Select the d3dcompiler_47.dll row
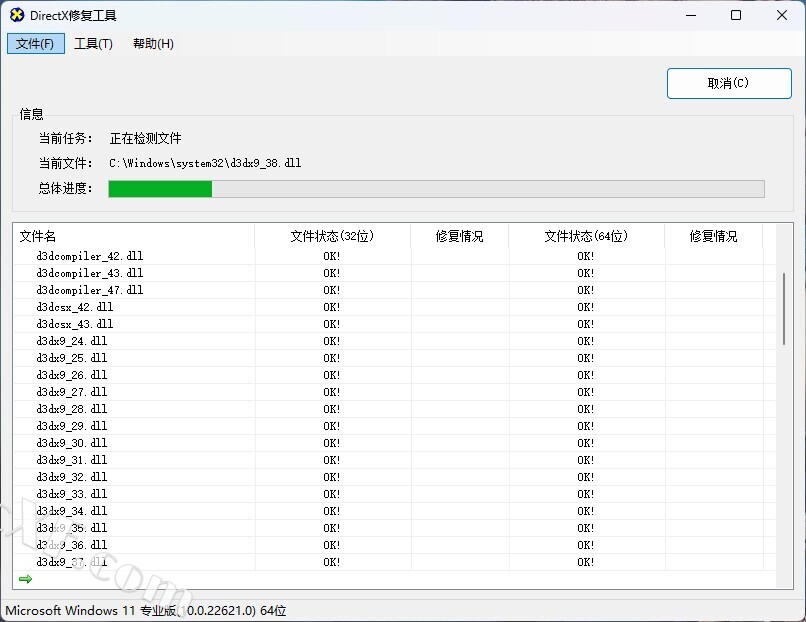Viewport: 806px width, 622px height. click(x=394, y=290)
